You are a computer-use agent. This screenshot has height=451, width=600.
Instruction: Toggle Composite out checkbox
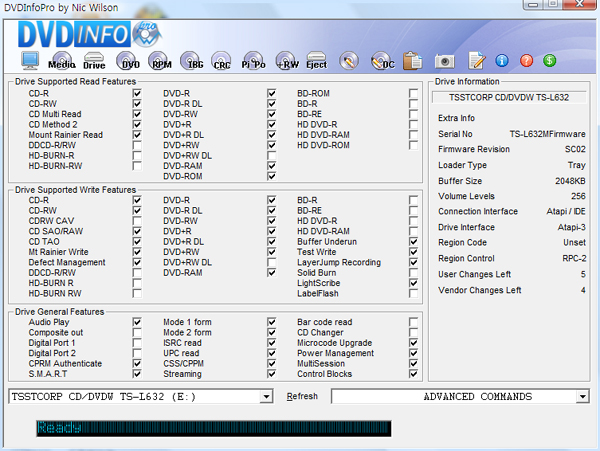[137, 332]
